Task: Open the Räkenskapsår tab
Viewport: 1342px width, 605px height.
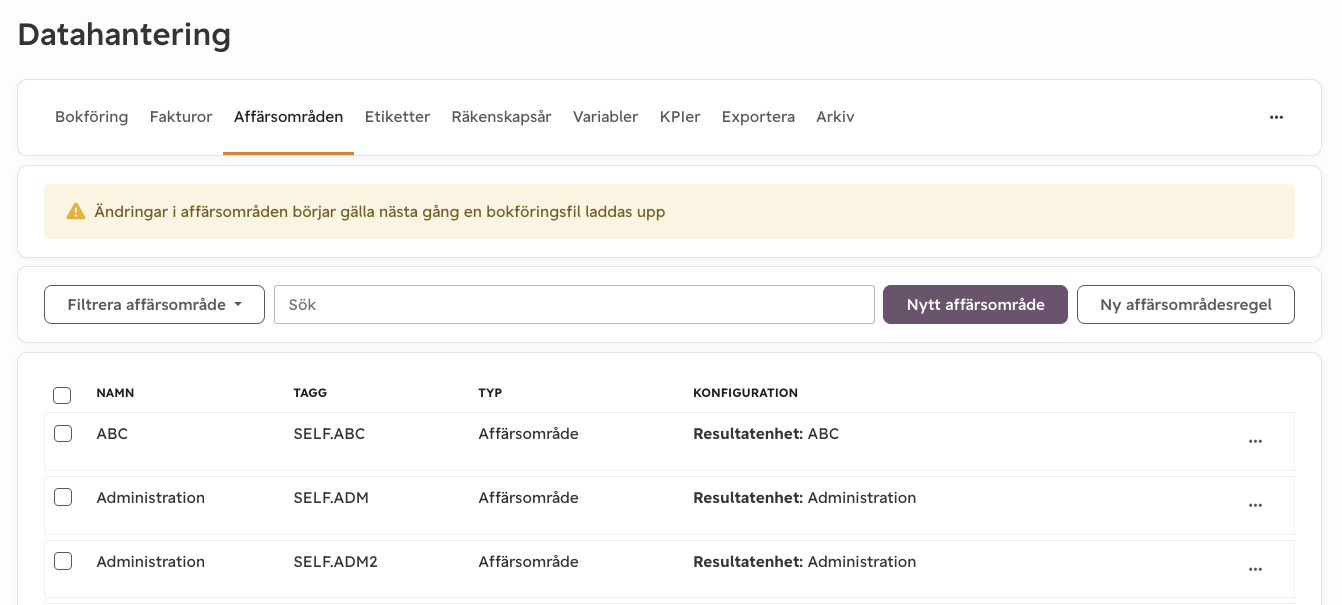Action: (501, 117)
